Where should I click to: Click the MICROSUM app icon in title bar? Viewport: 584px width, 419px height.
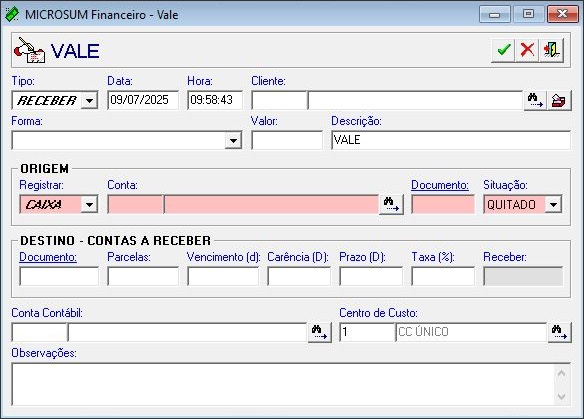tap(12, 14)
